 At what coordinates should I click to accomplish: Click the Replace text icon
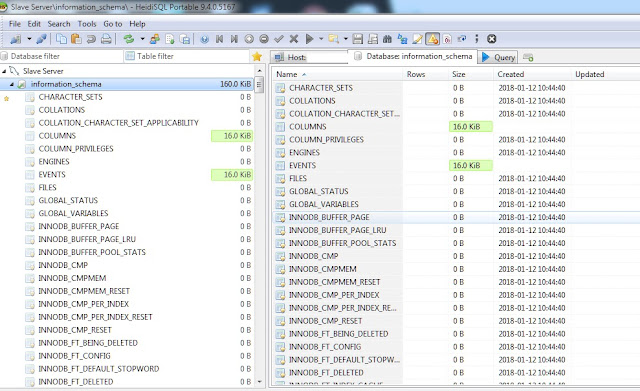(402, 39)
